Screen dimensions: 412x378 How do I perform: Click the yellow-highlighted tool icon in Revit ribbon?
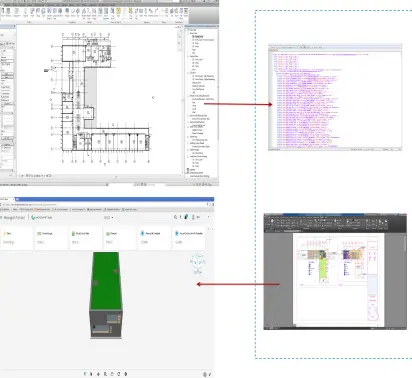(118, 12)
